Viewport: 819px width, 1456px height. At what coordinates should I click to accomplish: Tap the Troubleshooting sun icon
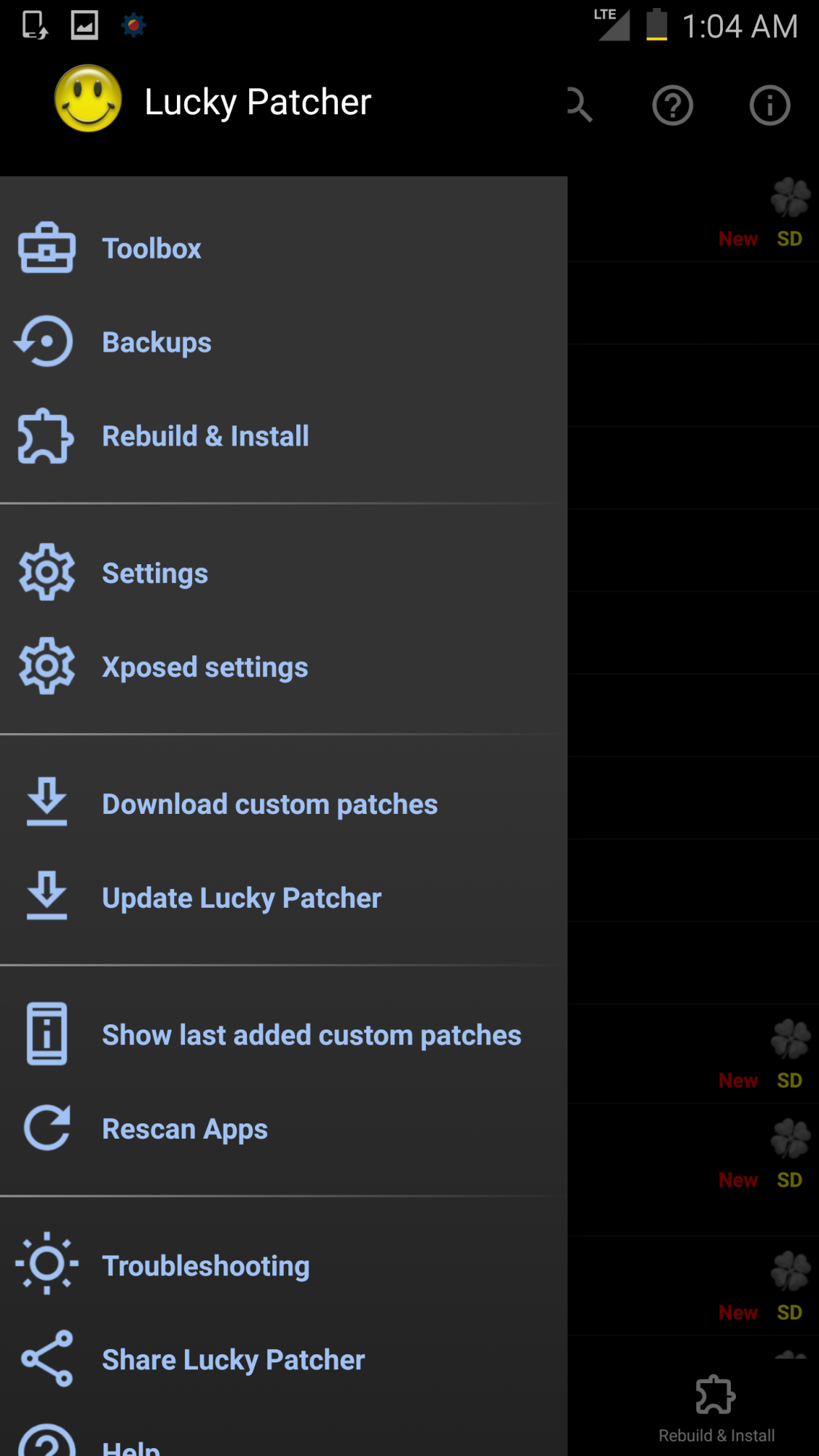click(x=47, y=1265)
